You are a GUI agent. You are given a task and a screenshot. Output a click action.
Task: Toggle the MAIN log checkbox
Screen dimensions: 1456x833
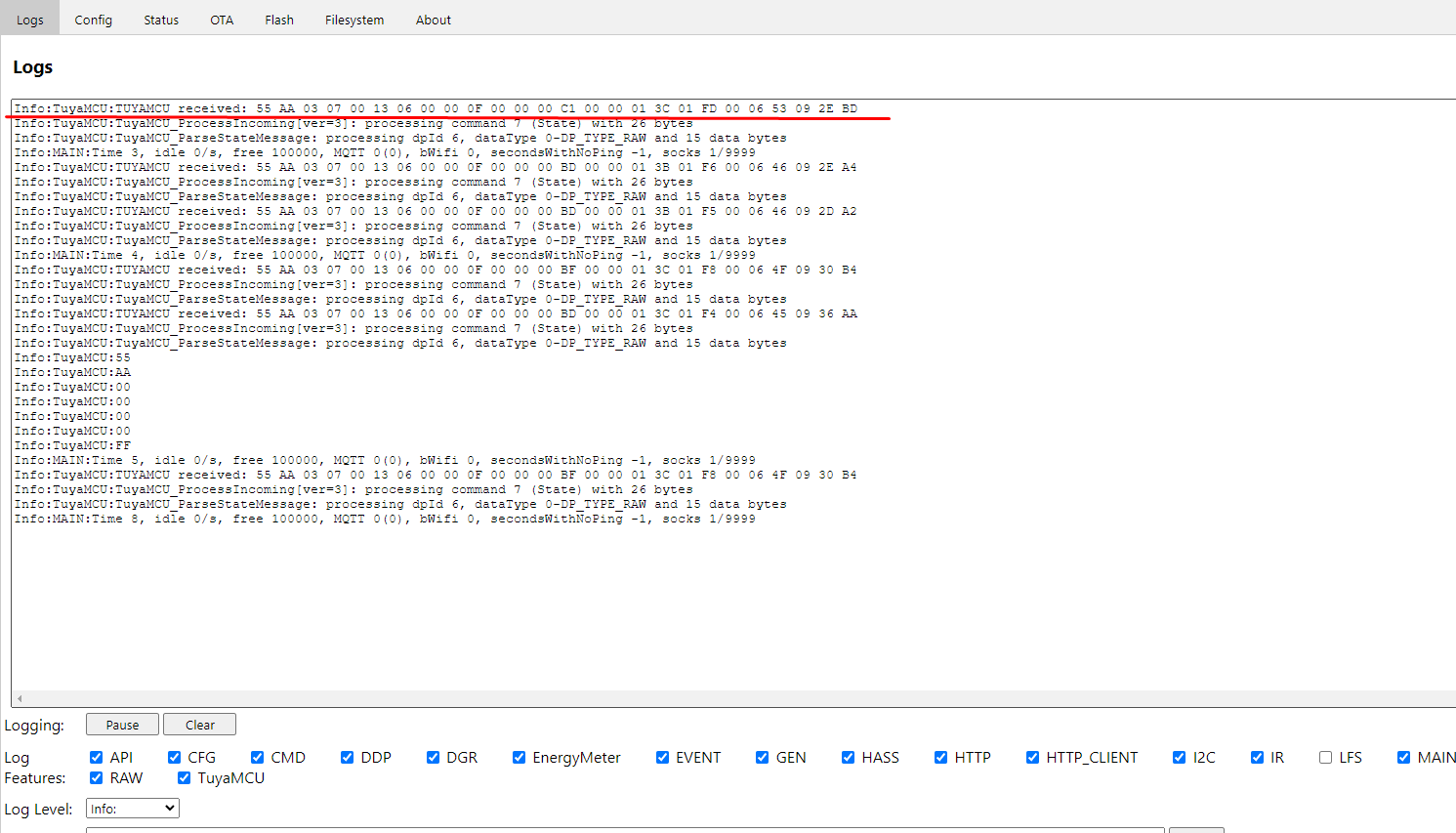(x=1403, y=757)
